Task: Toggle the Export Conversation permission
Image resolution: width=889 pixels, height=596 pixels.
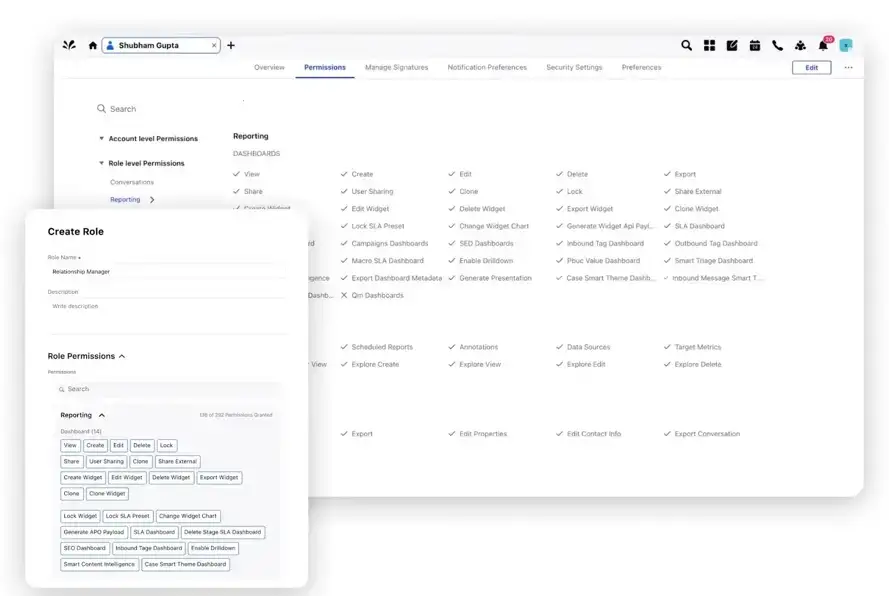Action: pos(667,433)
